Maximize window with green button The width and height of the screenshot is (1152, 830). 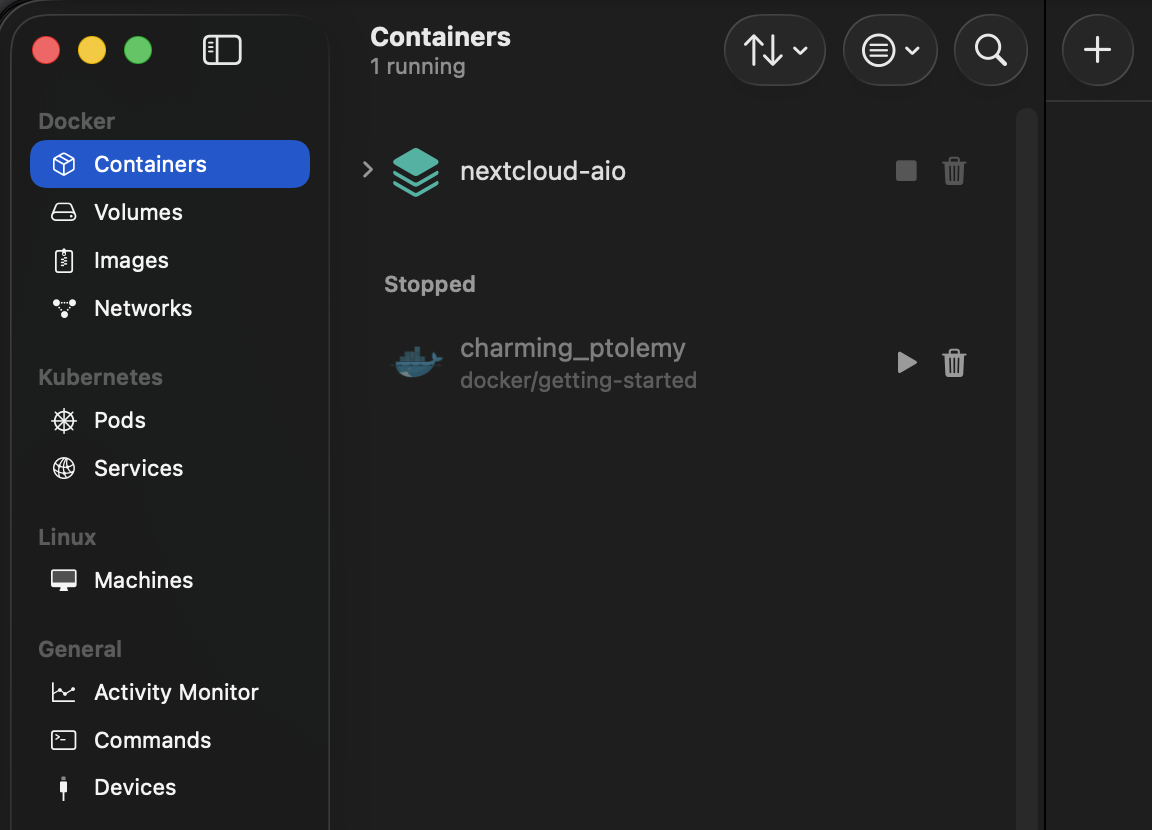pyautogui.click(x=137, y=50)
